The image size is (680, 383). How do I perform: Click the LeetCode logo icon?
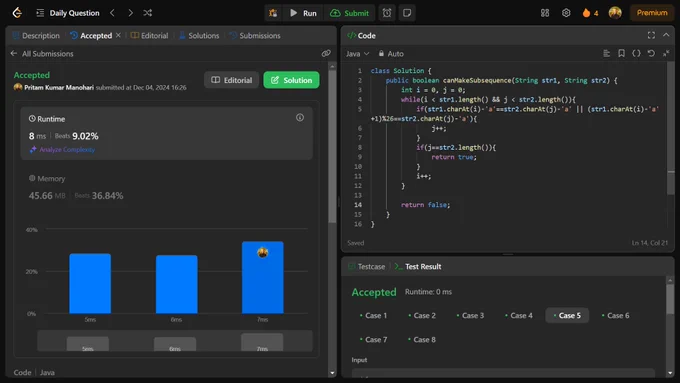pos(17,13)
